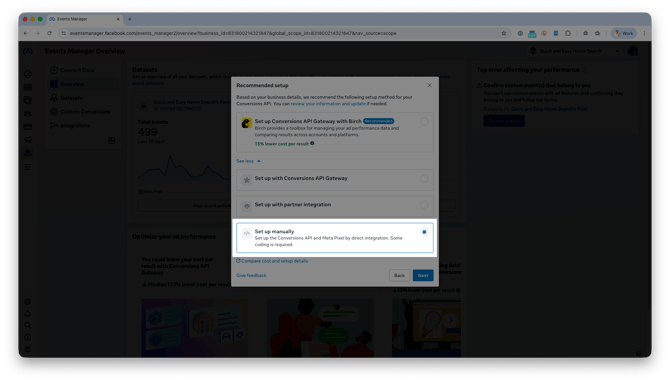Open Datasets in the left navigation
The image size is (670, 382).
coord(72,98)
